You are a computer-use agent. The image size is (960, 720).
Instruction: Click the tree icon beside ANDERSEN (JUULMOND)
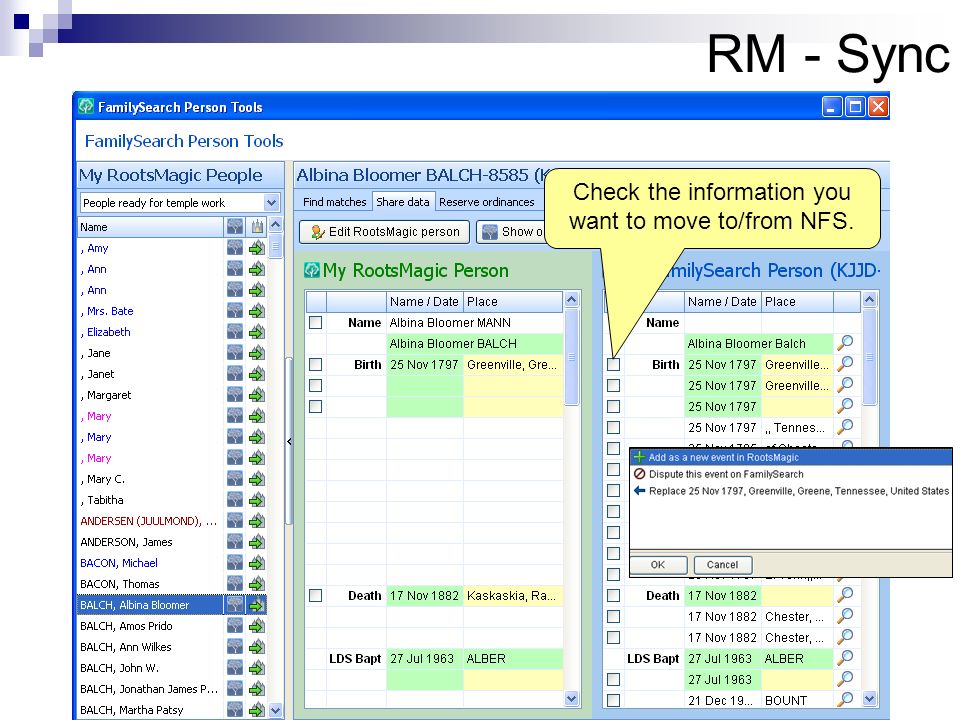(x=234, y=521)
